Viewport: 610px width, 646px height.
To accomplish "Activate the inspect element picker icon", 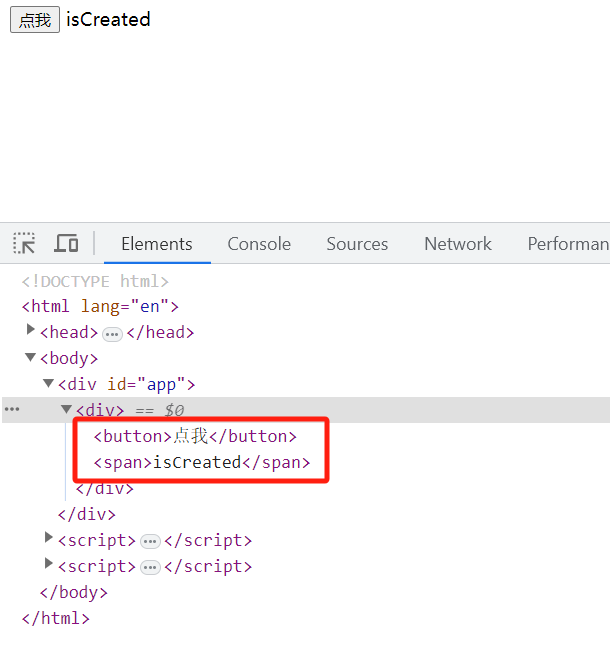I will point(24,243).
